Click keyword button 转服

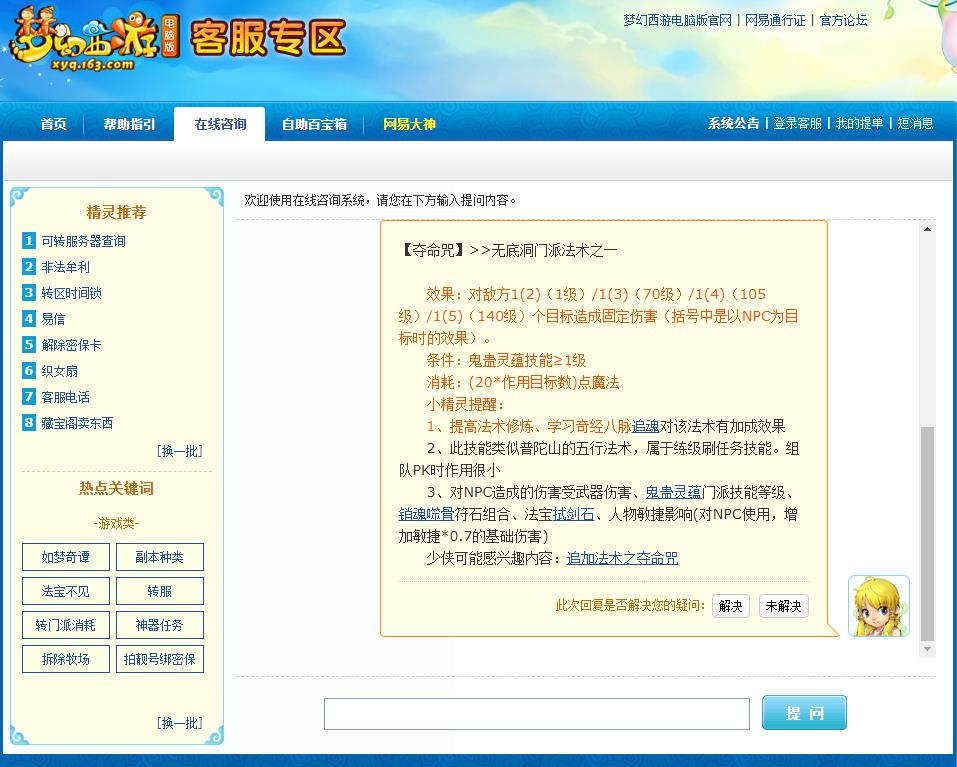click(160, 591)
